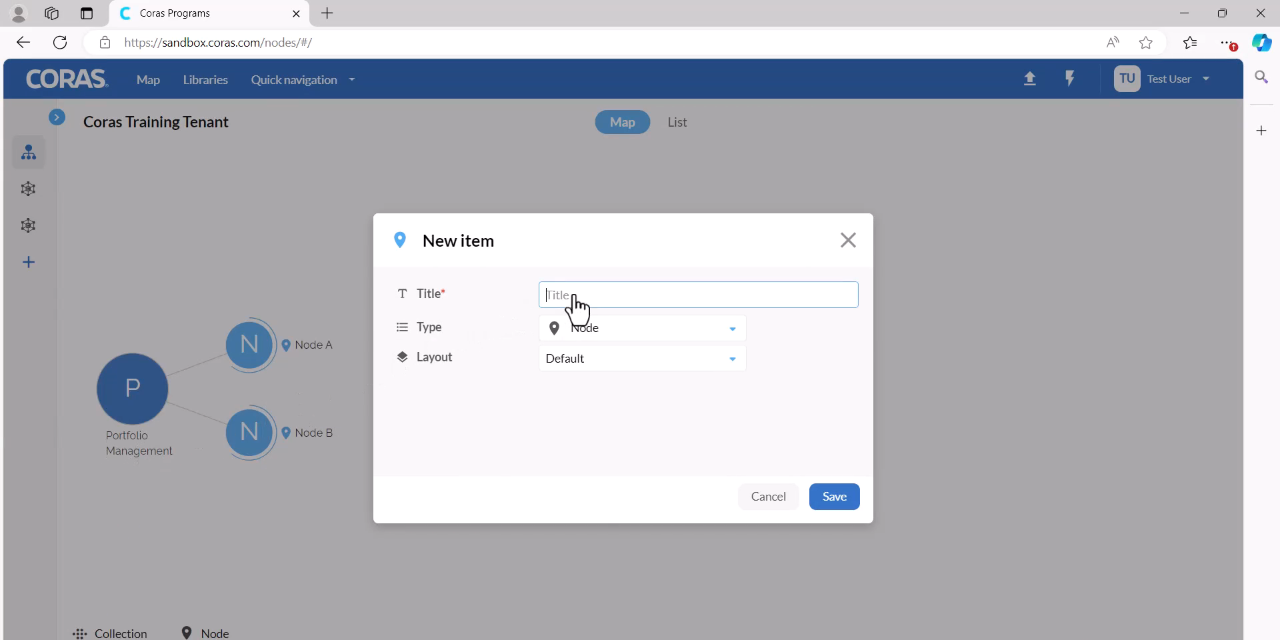Open the Copilot icon
This screenshot has width=1280, height=640.
(1262, 42)
